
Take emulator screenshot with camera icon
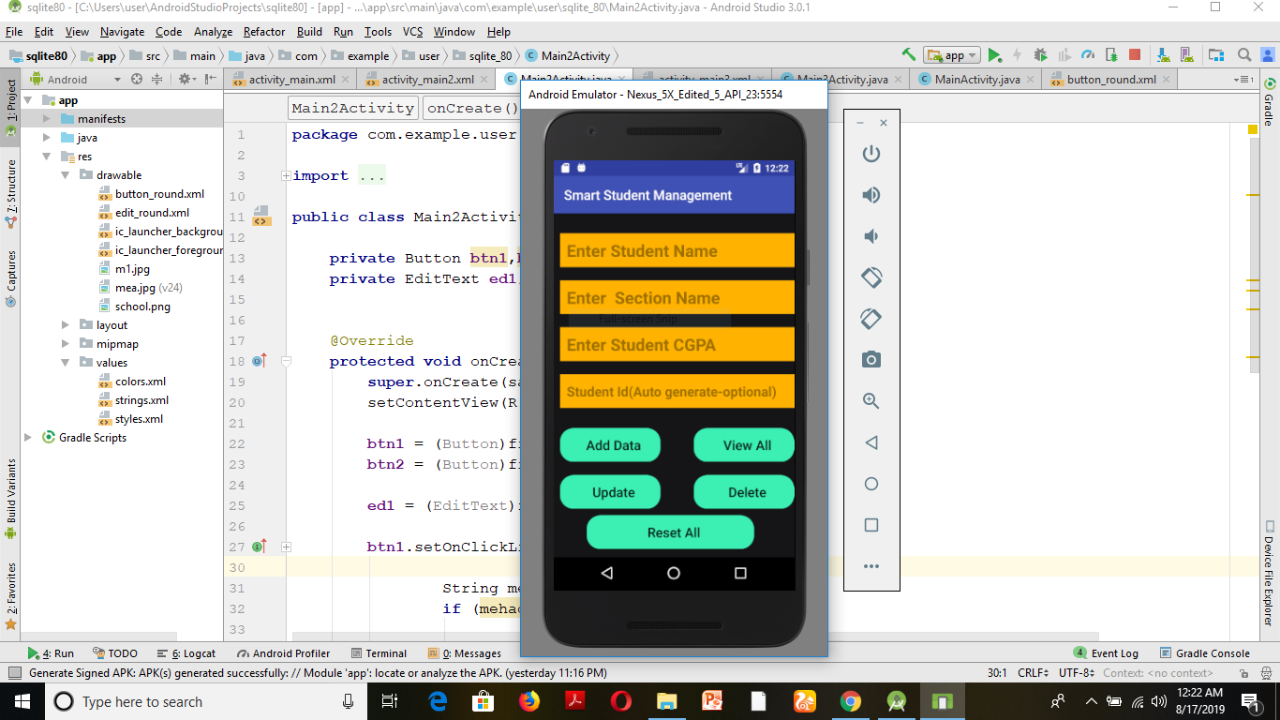[x=871, y=360]
